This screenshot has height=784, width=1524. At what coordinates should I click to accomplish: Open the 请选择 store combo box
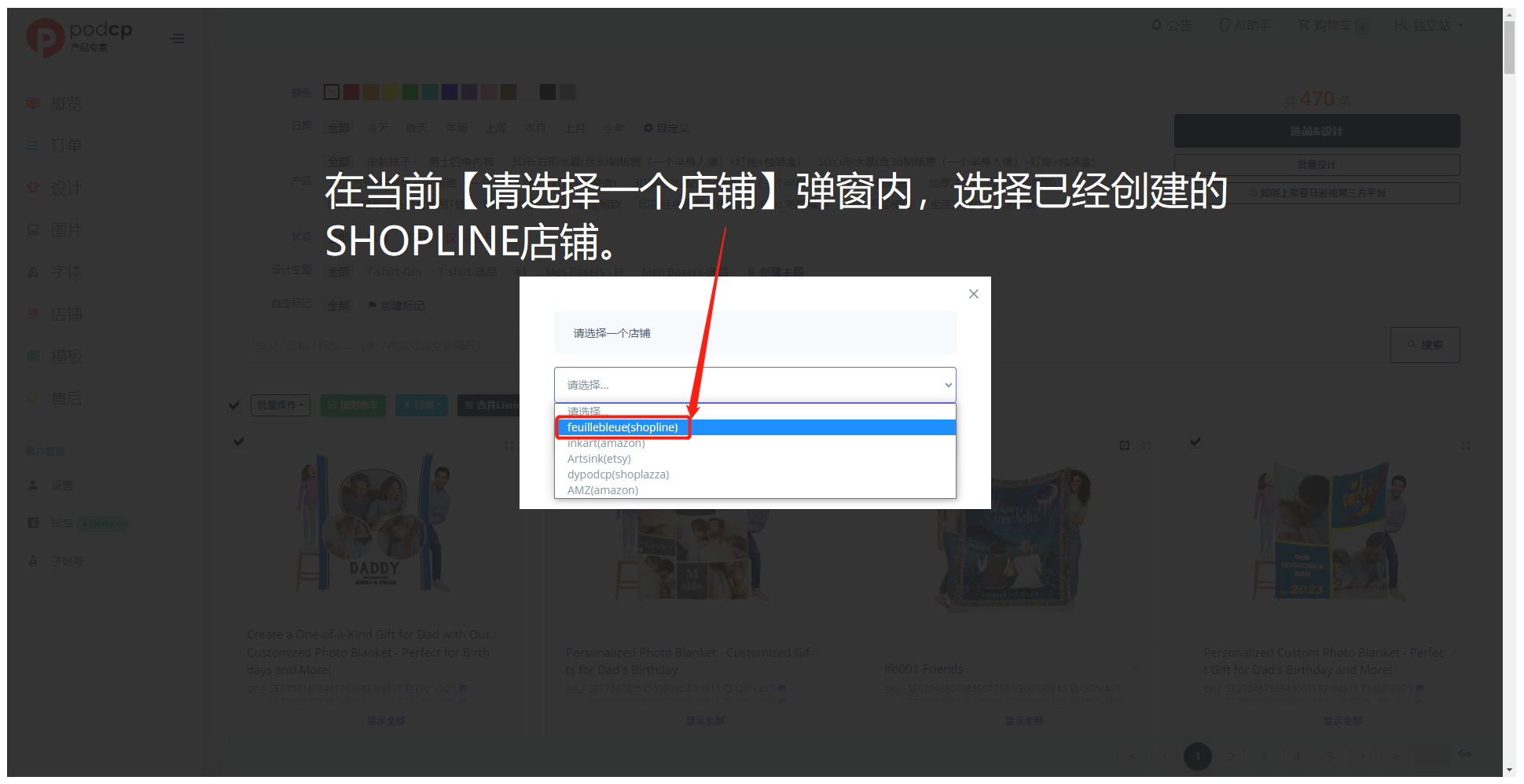[x=755, y=385]
